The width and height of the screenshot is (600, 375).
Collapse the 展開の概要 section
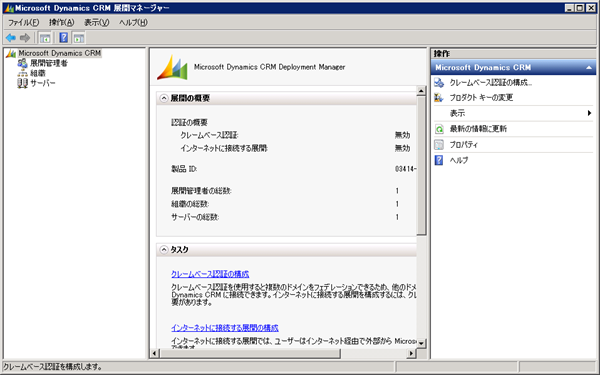164,98
